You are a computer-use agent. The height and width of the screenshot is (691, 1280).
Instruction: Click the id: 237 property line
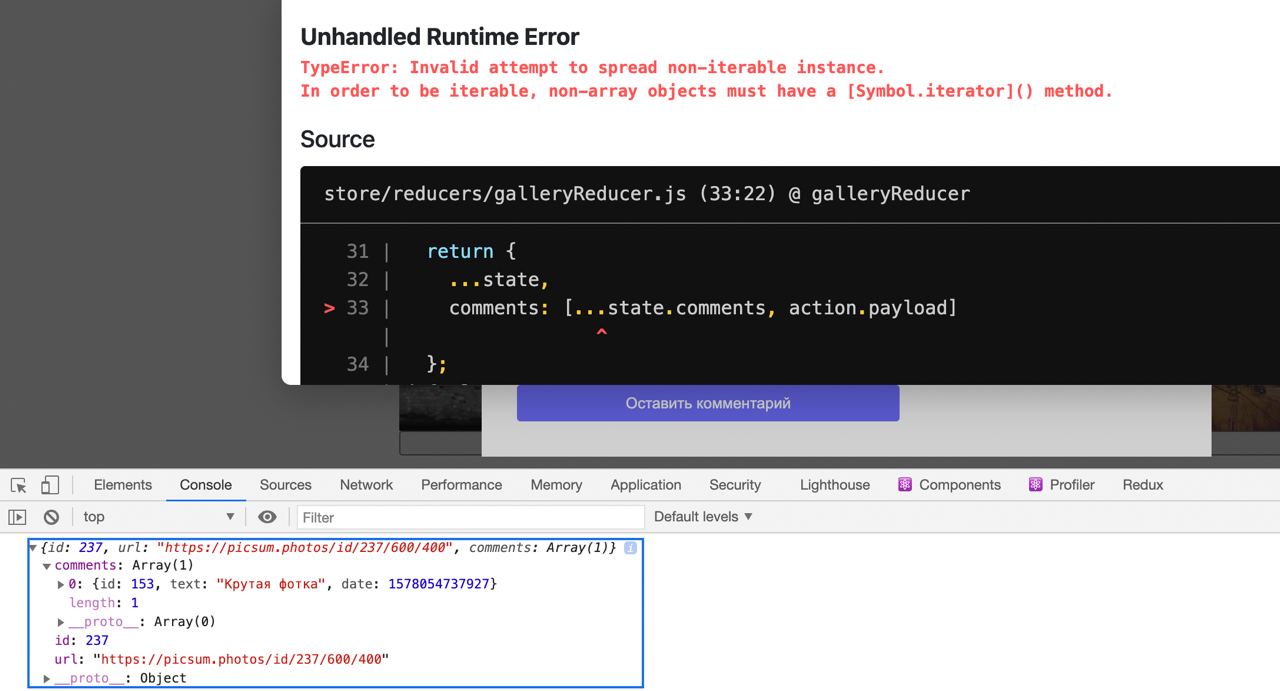point(81,641)
